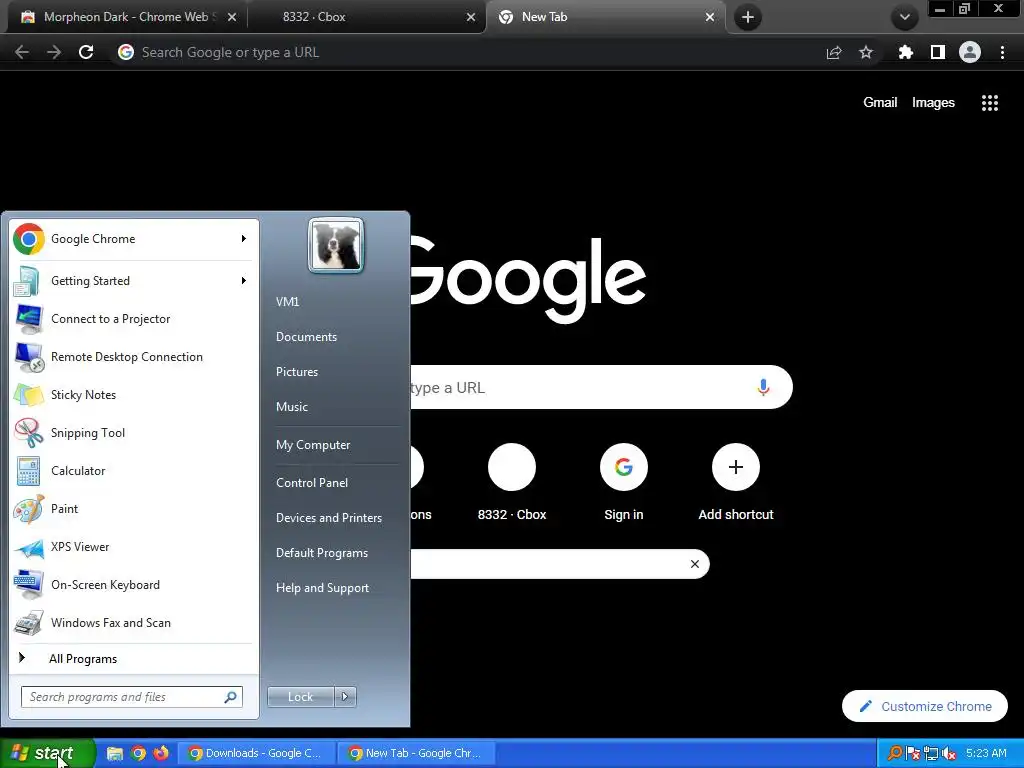Open Google Images link
Screen dimensions: 1024x768
pyautogui.click(x=933, y=103)
